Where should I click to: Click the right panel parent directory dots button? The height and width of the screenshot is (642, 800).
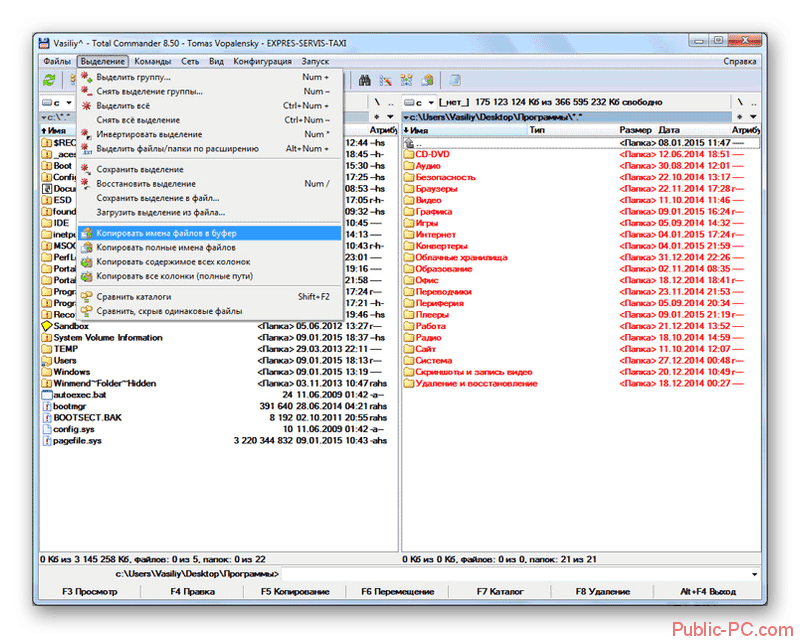(753, 103)
